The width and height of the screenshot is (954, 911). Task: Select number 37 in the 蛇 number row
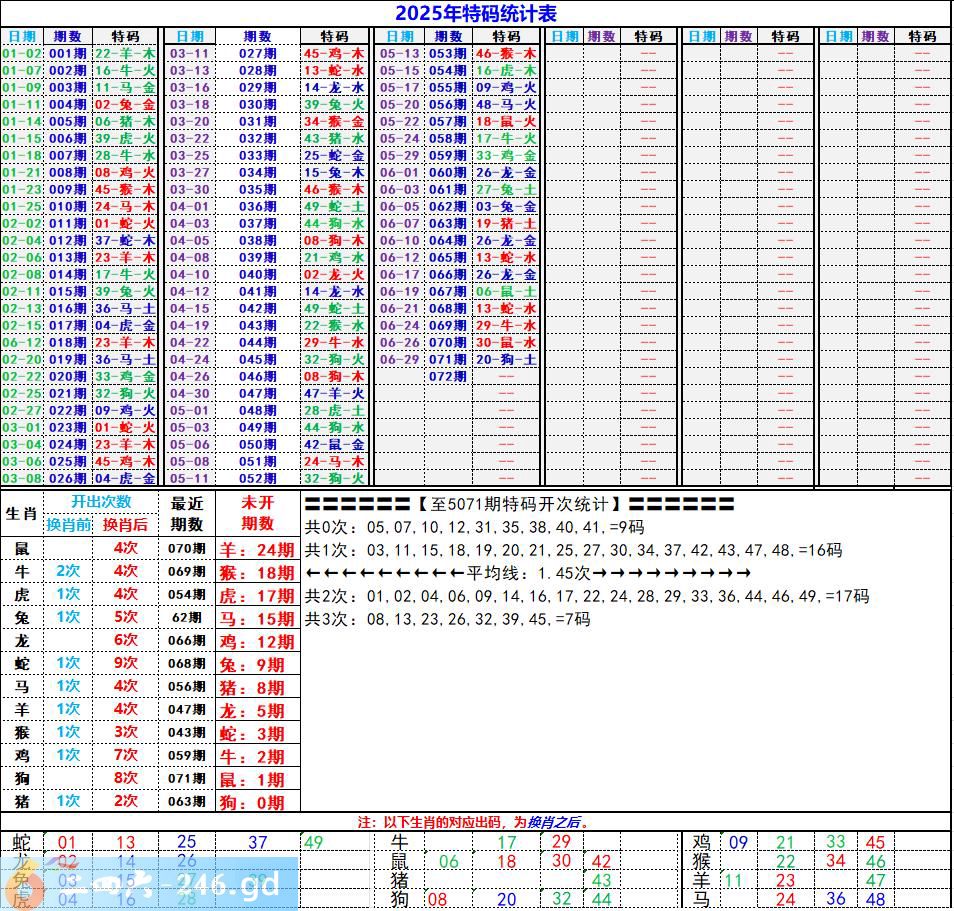258,842
